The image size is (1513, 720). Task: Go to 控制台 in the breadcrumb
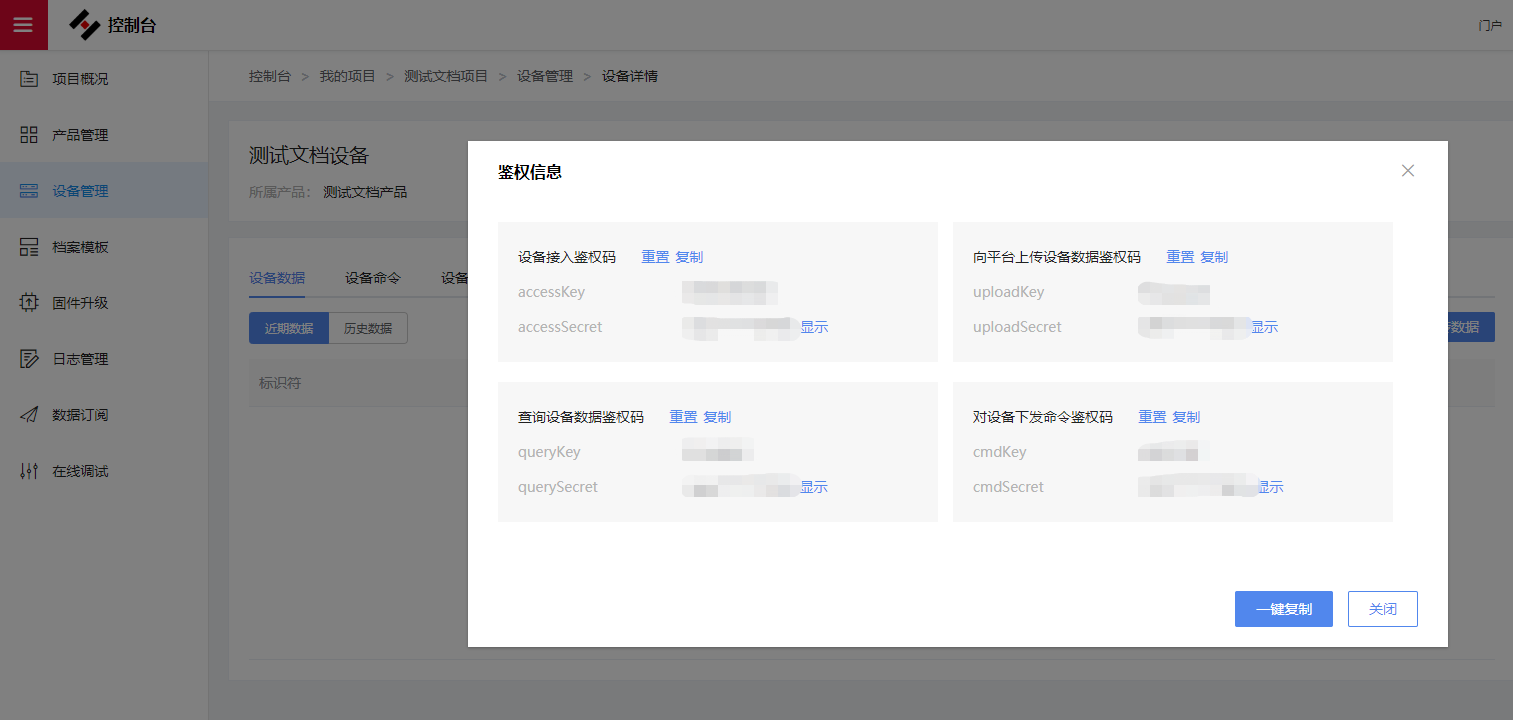coord(270,76)
